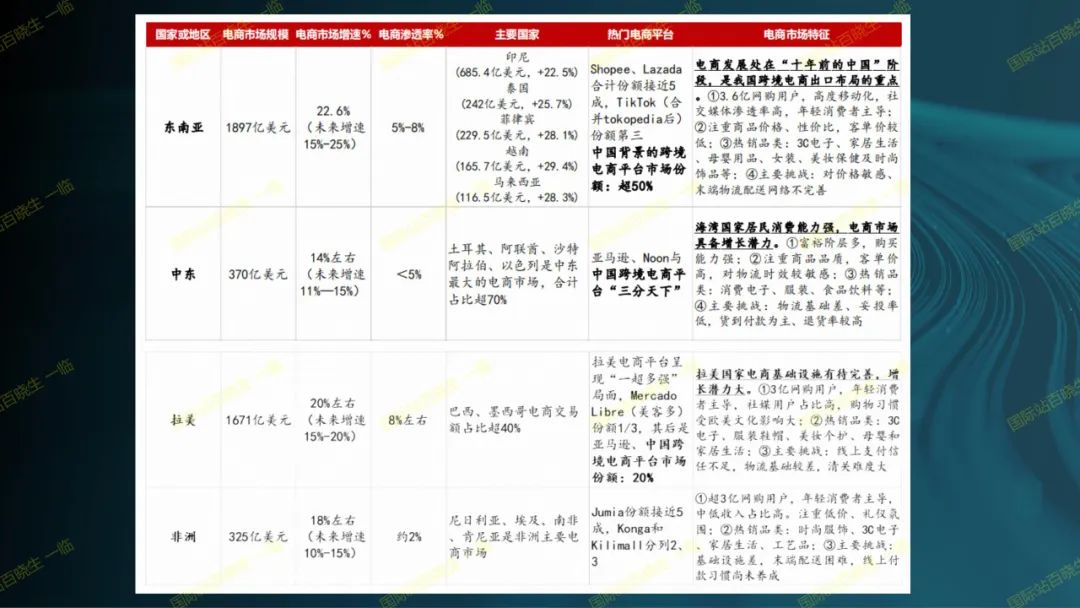Click the '电商市场规模' column header
The height and width of the screenshot is (608, 1080).
click(256, 34)
